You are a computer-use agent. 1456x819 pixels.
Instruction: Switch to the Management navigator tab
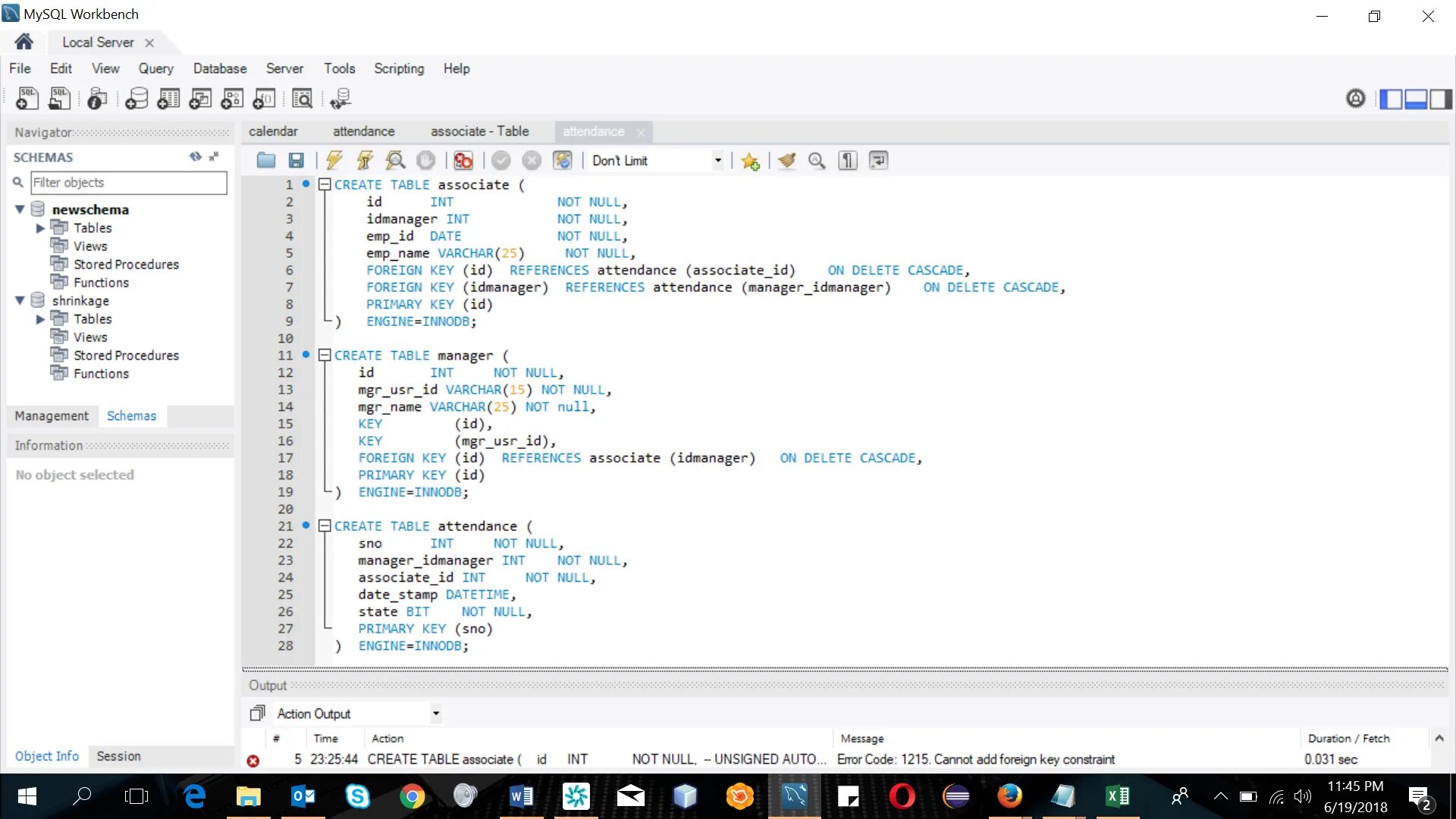click(52, 416)
